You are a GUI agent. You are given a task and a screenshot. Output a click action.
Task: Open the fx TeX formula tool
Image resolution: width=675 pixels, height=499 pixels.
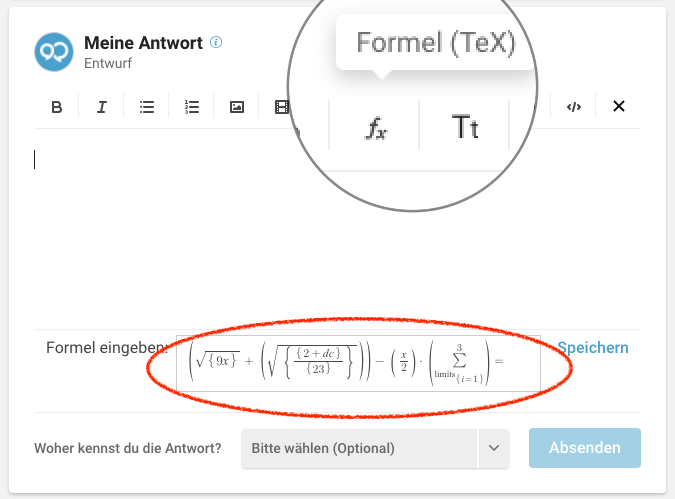pyautogui.click(x=376, y=128)
